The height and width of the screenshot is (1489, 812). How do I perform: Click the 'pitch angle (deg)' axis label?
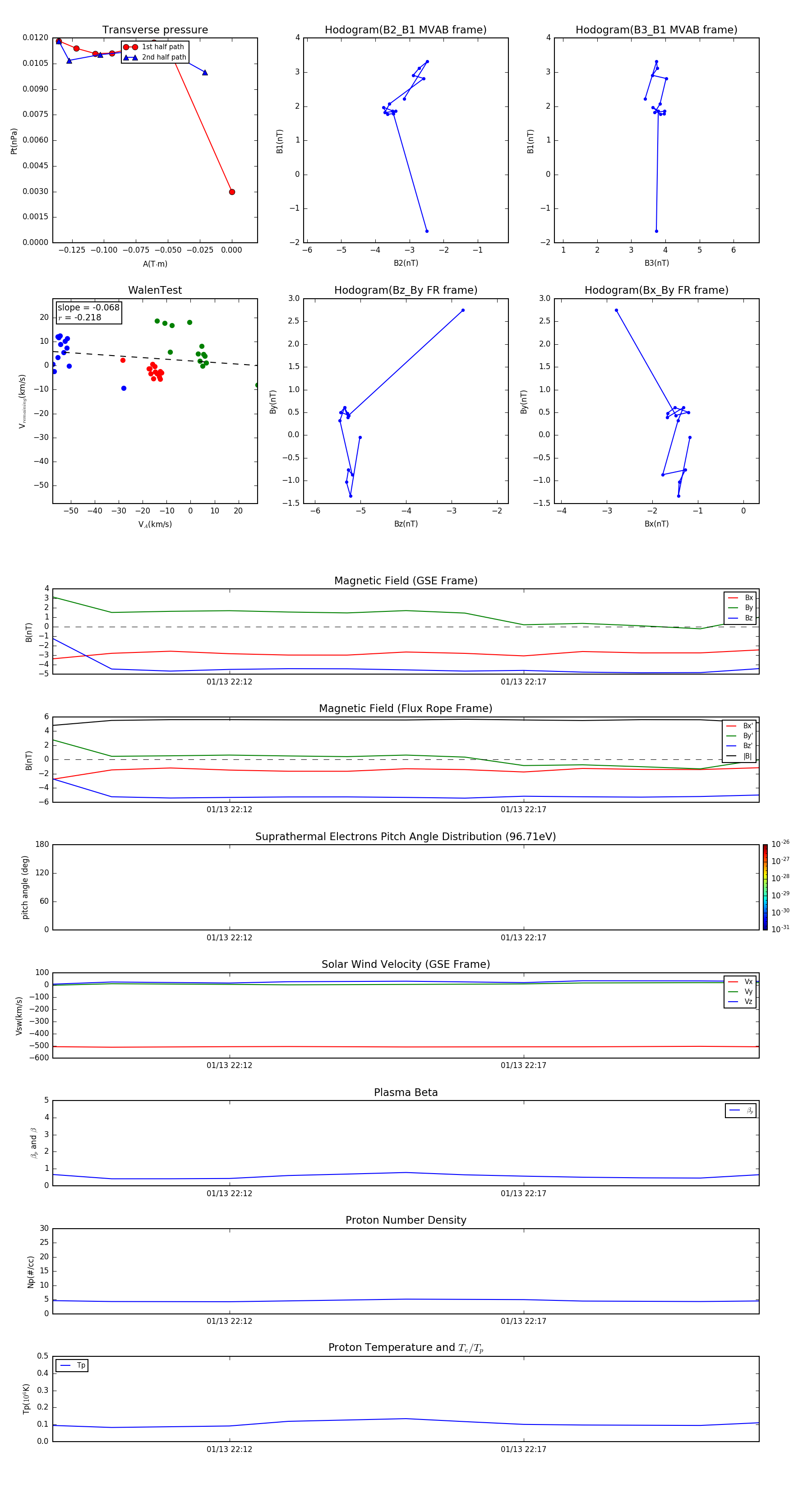[25, 887]
